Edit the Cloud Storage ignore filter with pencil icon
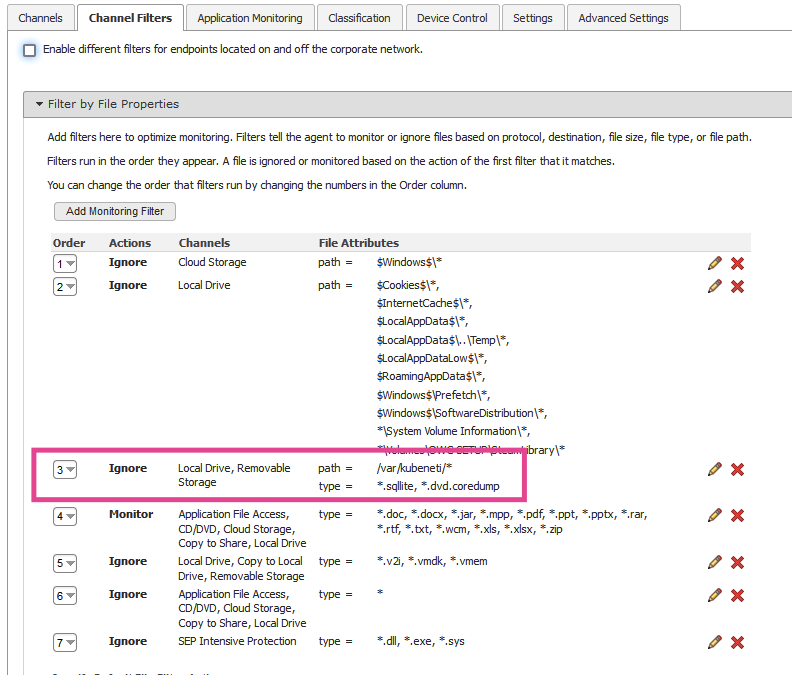The height and width of the screenshot is (675, 792). point(714,263)
